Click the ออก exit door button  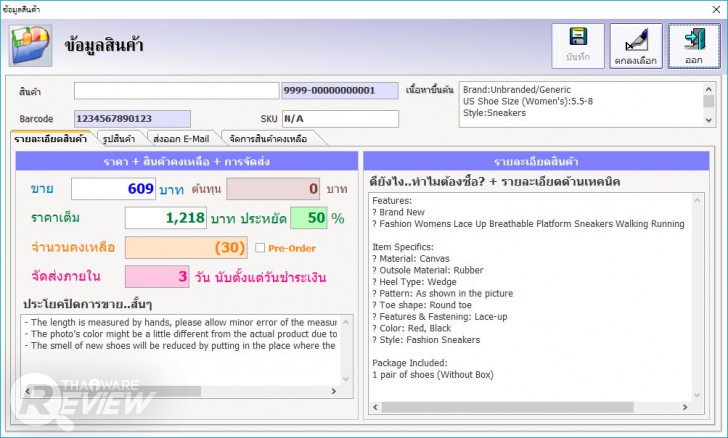coord(694,46)
